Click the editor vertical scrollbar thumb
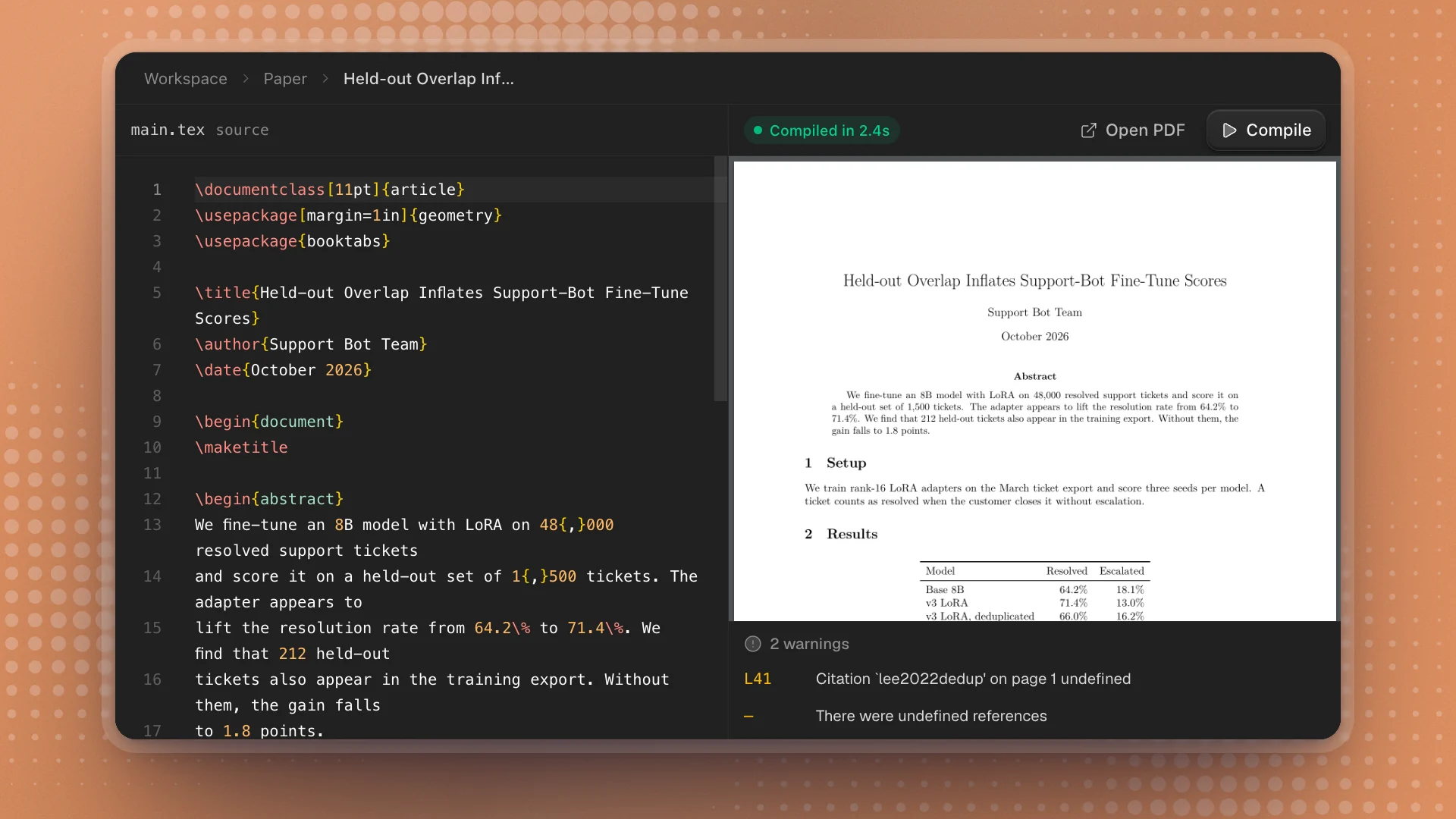 point(720,279)
